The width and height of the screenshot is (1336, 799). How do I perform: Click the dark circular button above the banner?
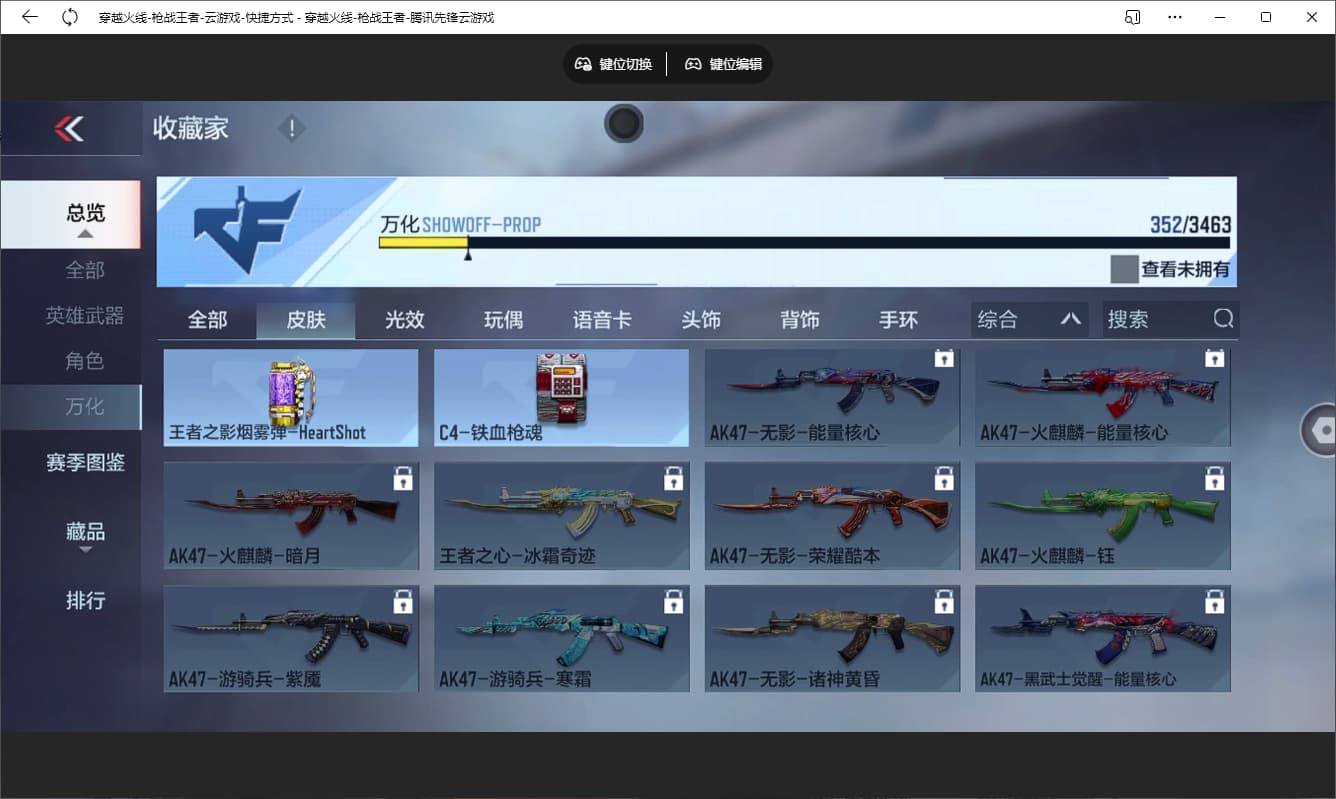624,124
